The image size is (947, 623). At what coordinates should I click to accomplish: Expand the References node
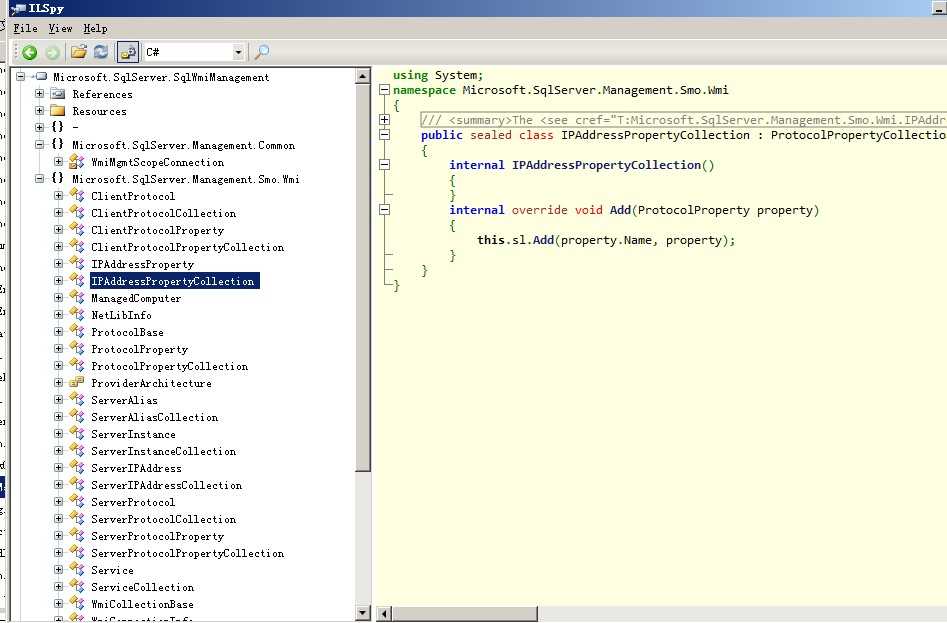coord(39,94)
